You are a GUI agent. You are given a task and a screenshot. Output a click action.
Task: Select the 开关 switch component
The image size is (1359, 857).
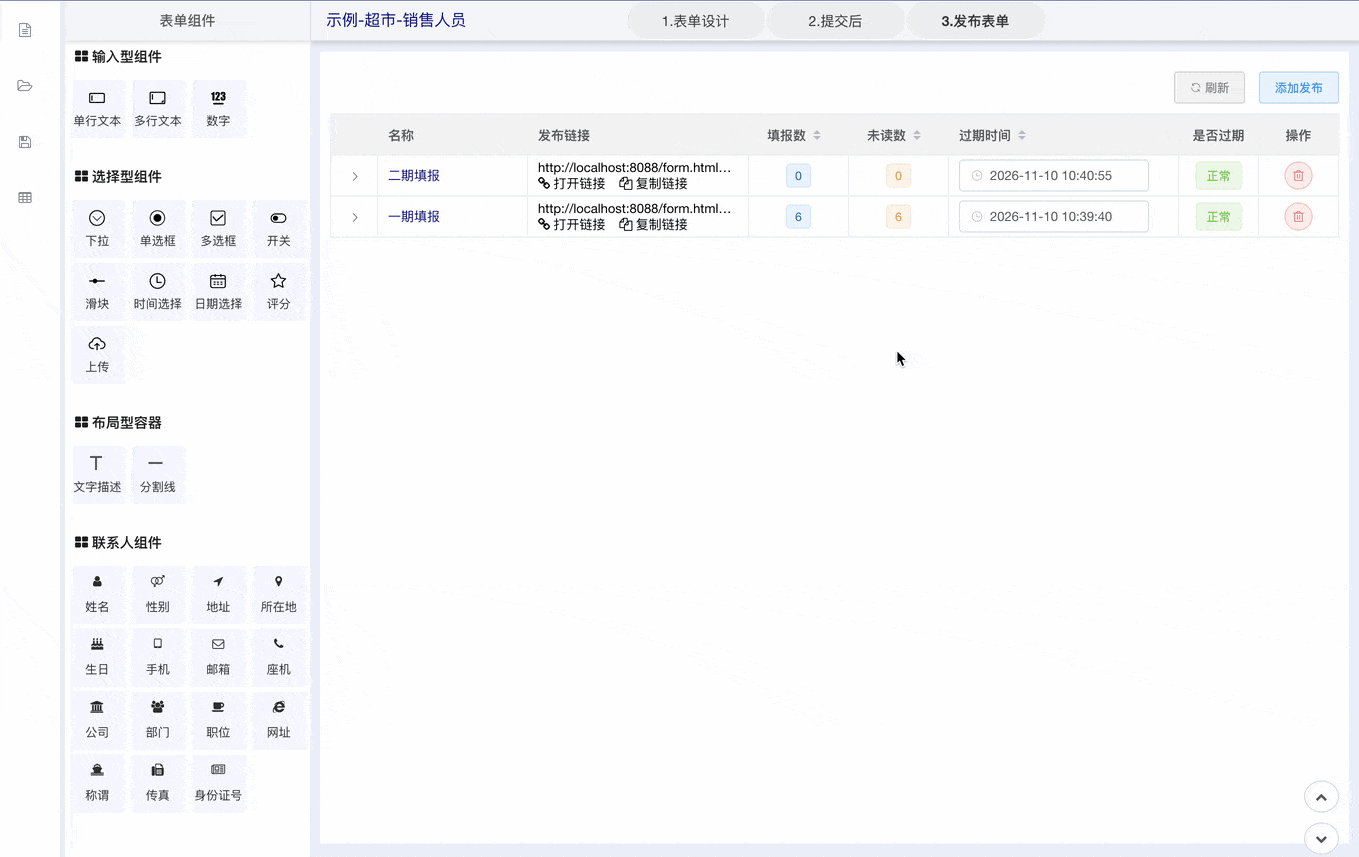pyautogui.click(x=278, y=228)
